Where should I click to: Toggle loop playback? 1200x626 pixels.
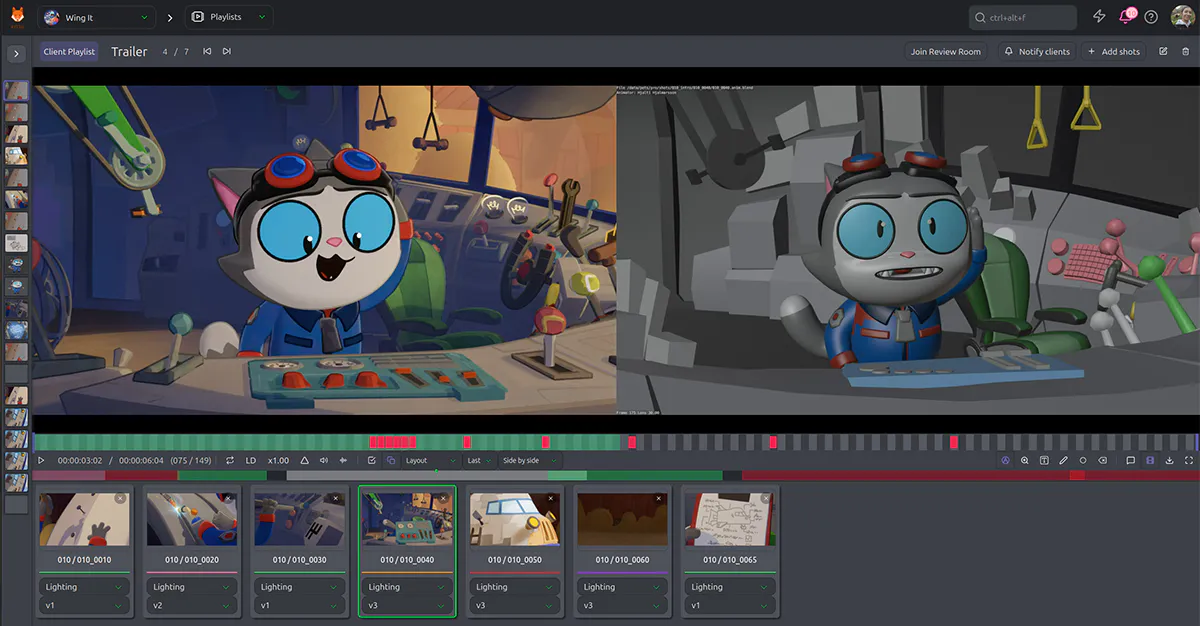pyautogui.click(x=230, y=460)
